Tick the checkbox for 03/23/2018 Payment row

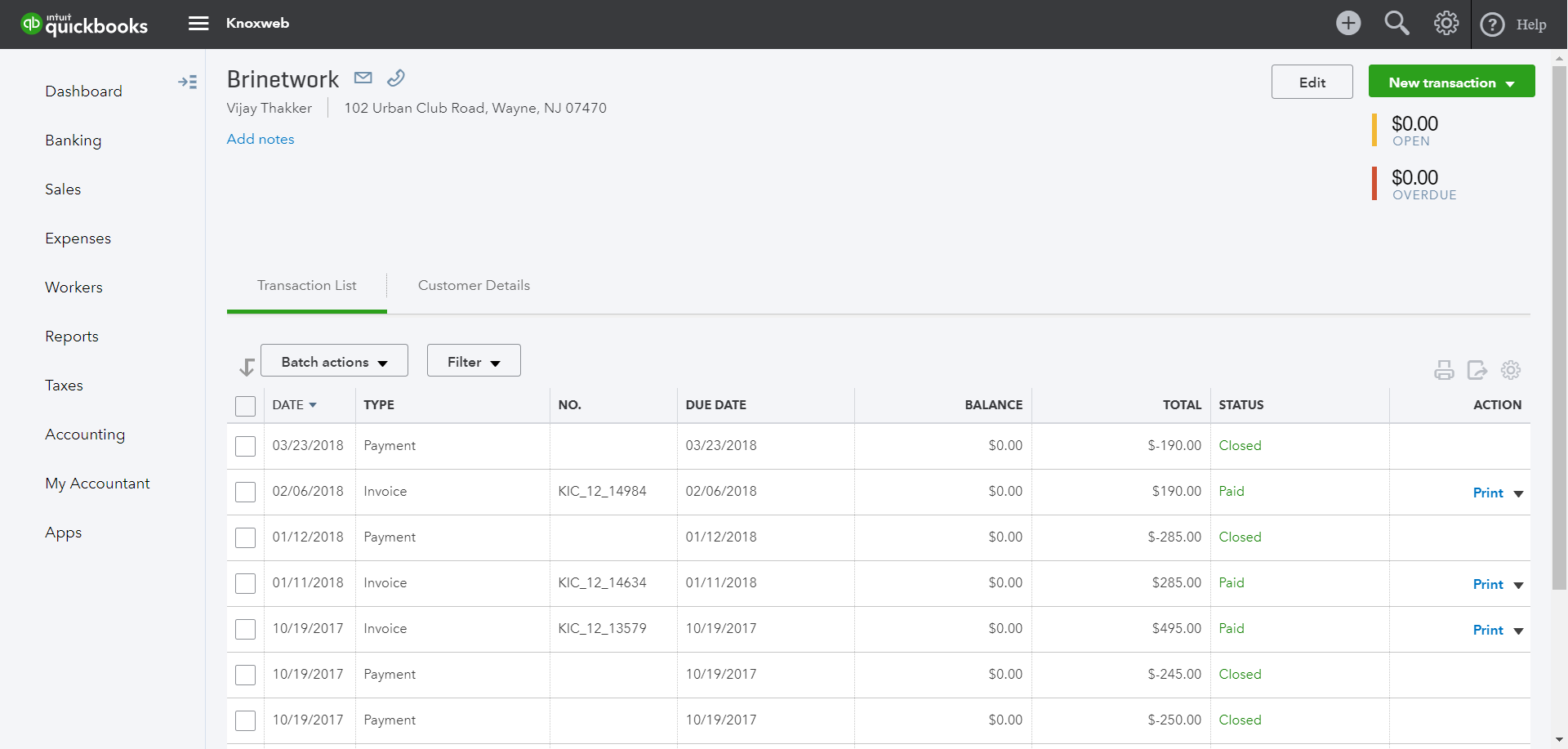(245, 446)
